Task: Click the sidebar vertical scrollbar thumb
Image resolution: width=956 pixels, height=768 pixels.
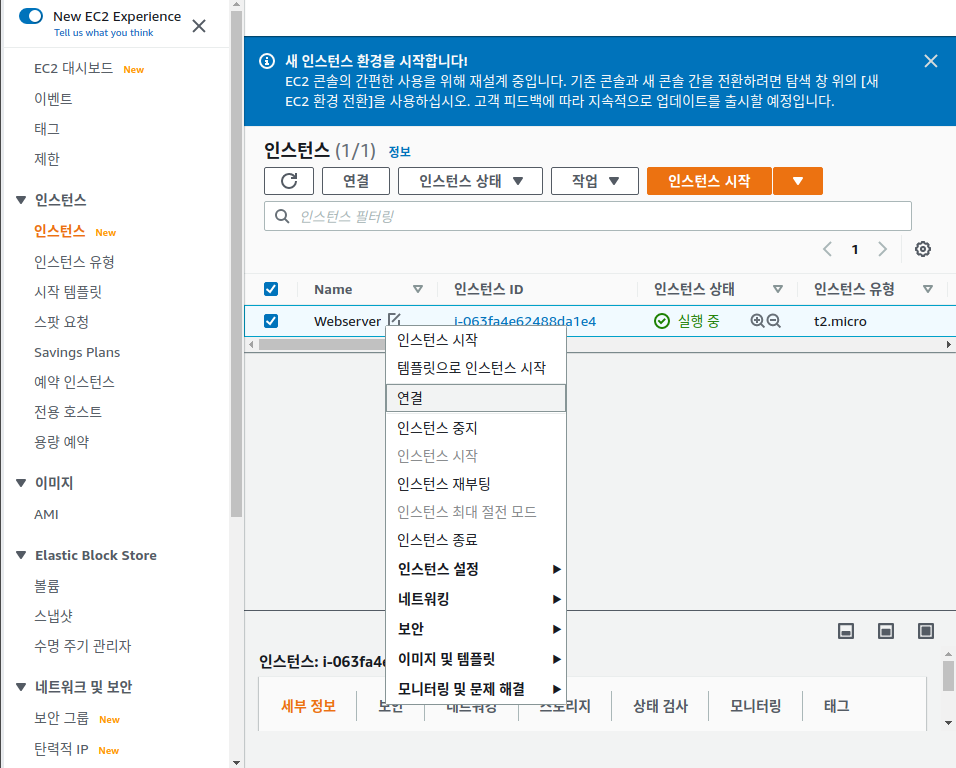Action: [237, 262]
